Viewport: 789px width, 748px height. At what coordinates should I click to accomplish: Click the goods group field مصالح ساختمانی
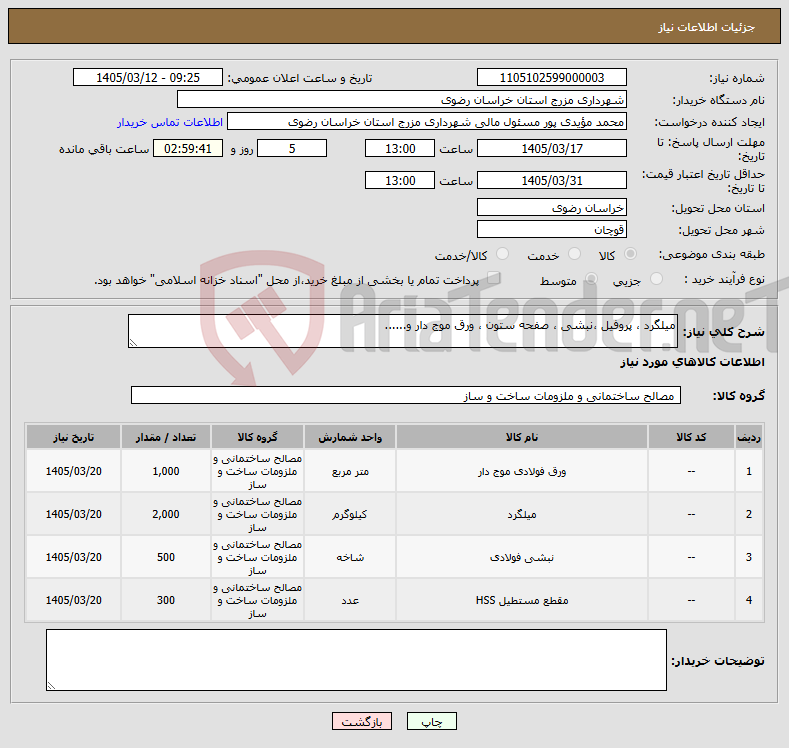click(x=406, y=395)
